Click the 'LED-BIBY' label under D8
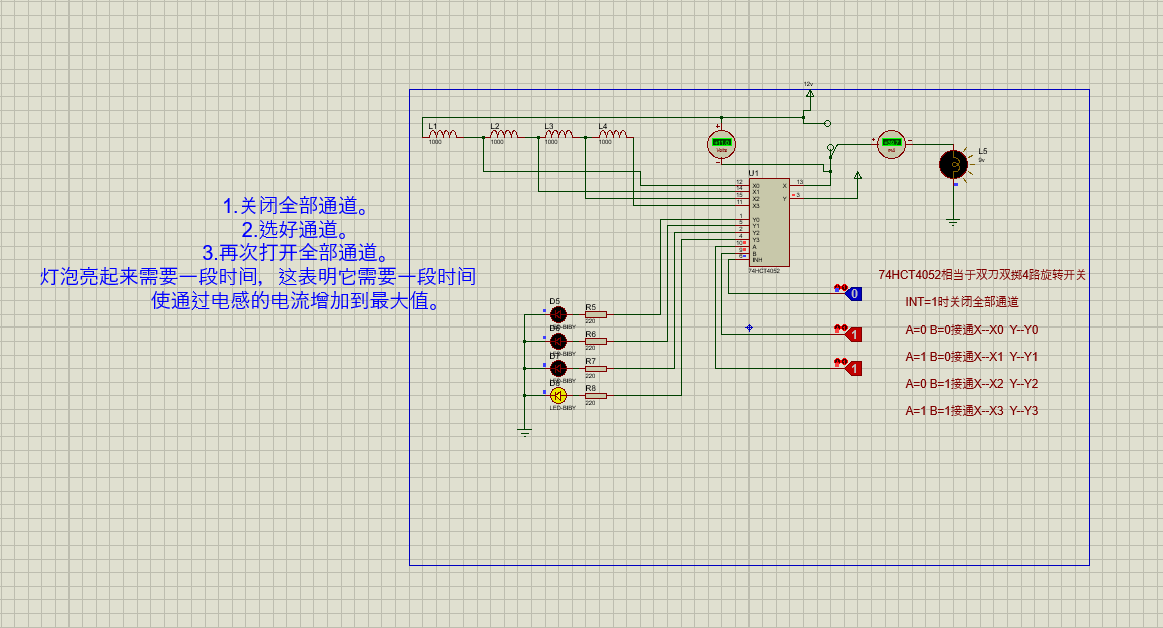The image size is (1163, 628). 563,408
